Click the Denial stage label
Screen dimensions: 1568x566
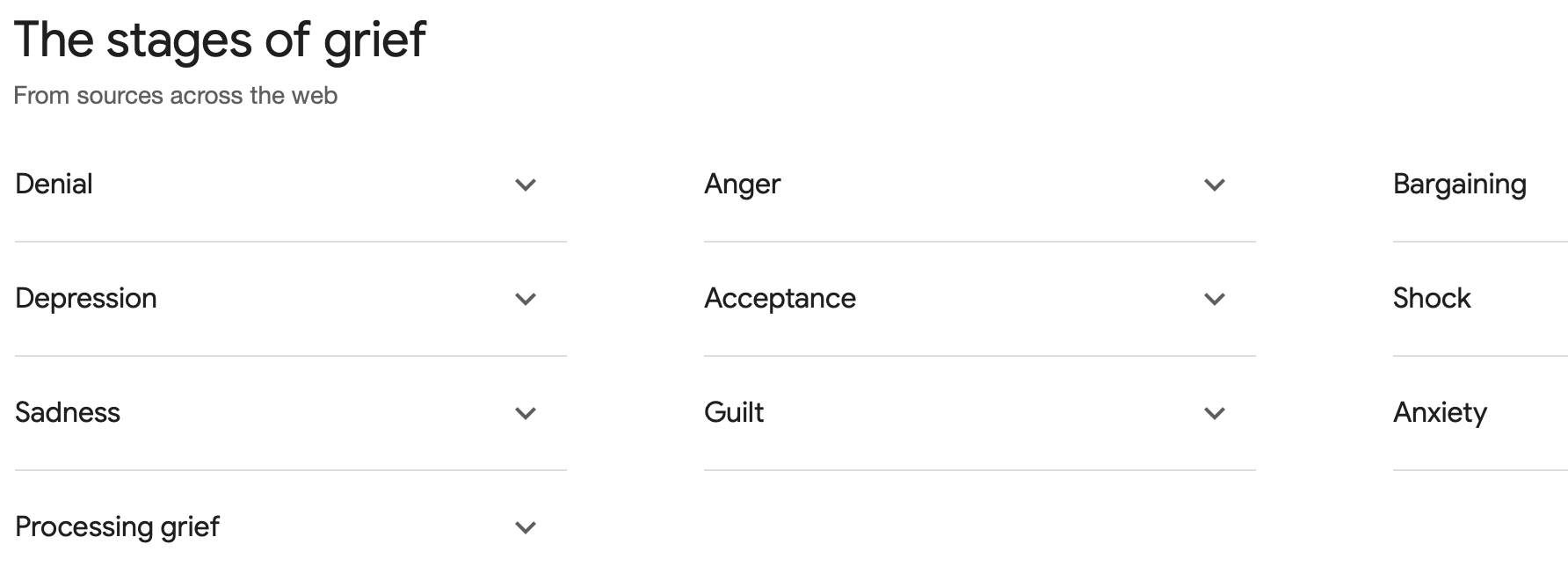54,184
